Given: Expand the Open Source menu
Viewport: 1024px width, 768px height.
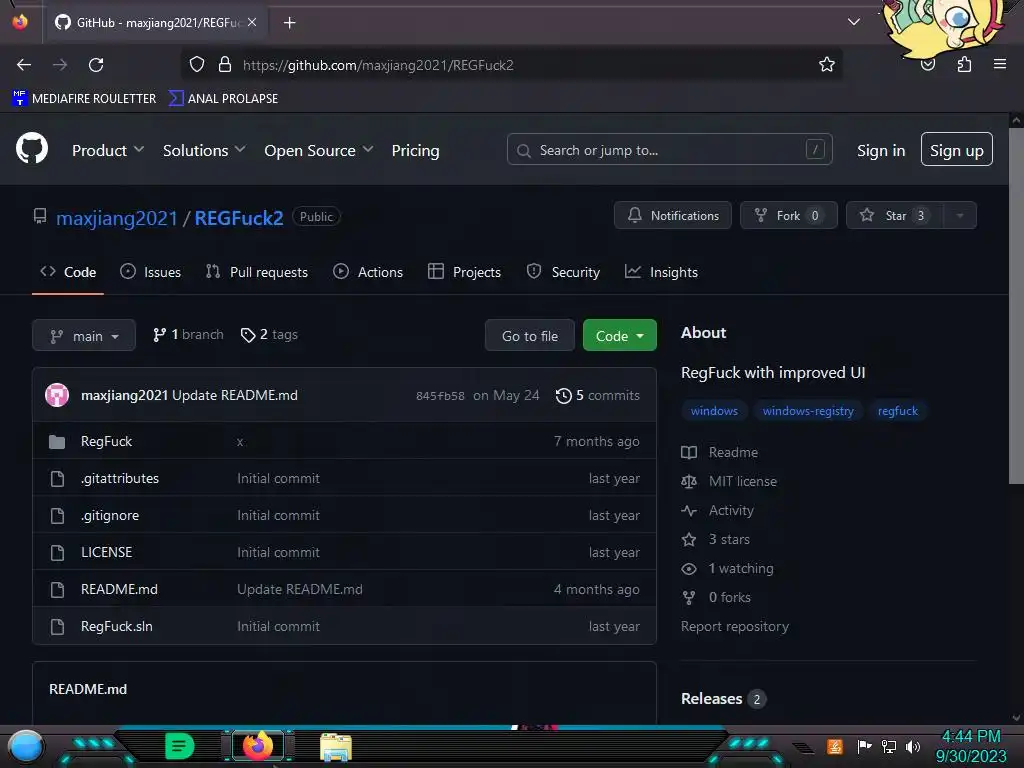Looking at the screenshot, I should pyautogui.click(x=319, y=150).
